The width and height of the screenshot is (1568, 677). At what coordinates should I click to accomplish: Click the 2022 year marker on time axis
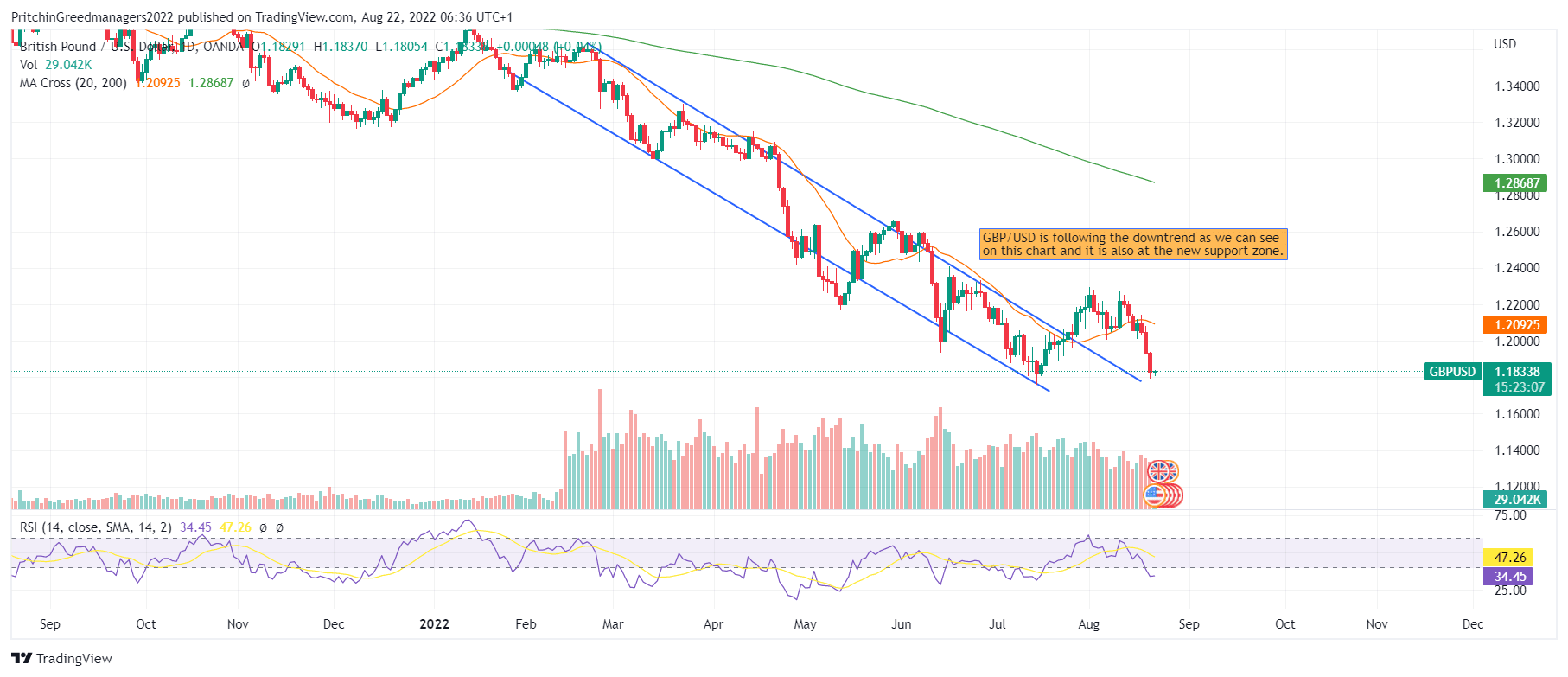click(434, 624)
